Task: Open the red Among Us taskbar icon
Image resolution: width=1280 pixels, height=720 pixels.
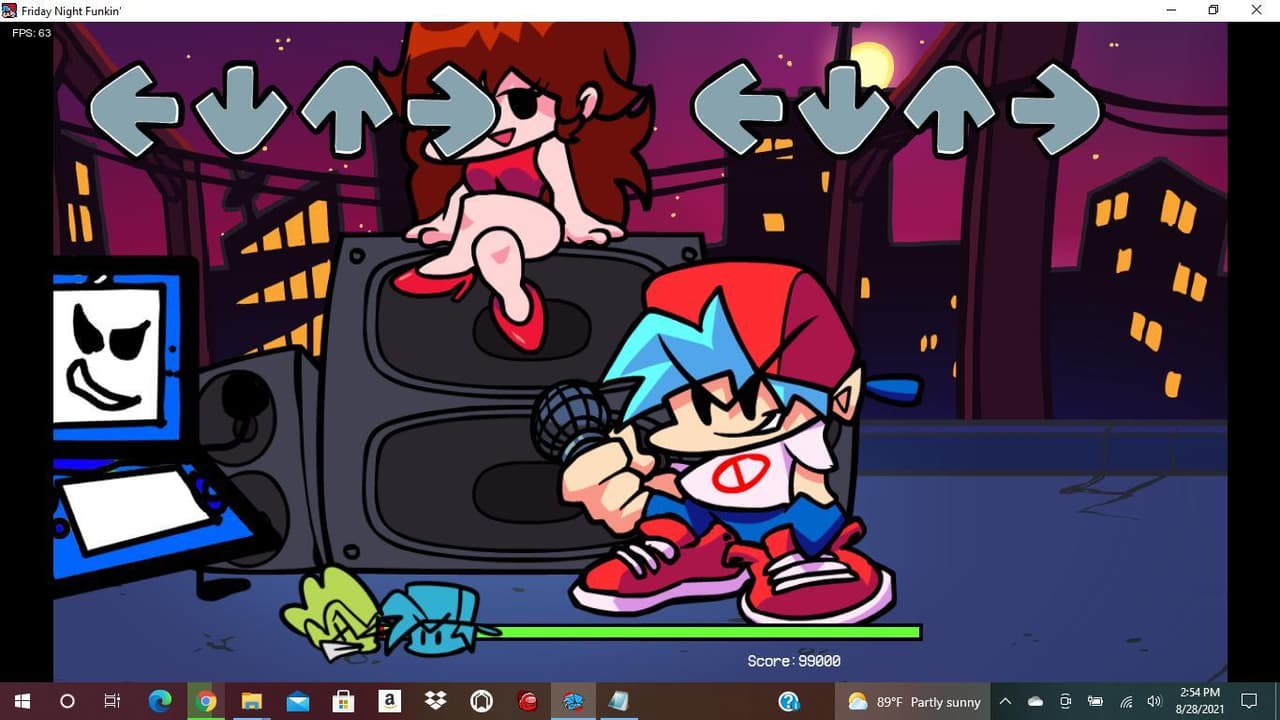Action: (528, 701)
